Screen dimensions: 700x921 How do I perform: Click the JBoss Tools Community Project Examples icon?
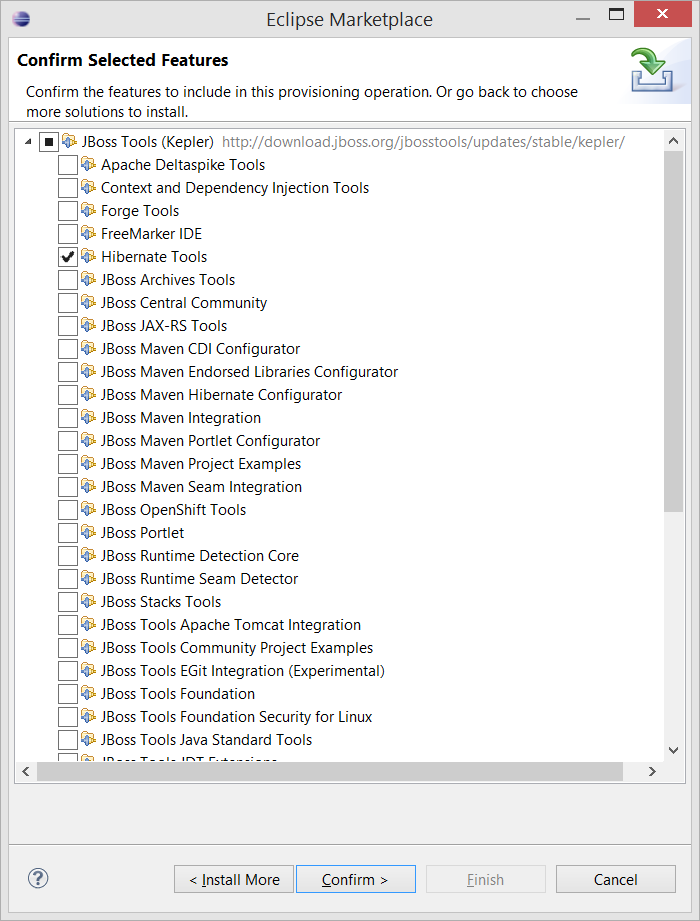click(x=88, y=647)
